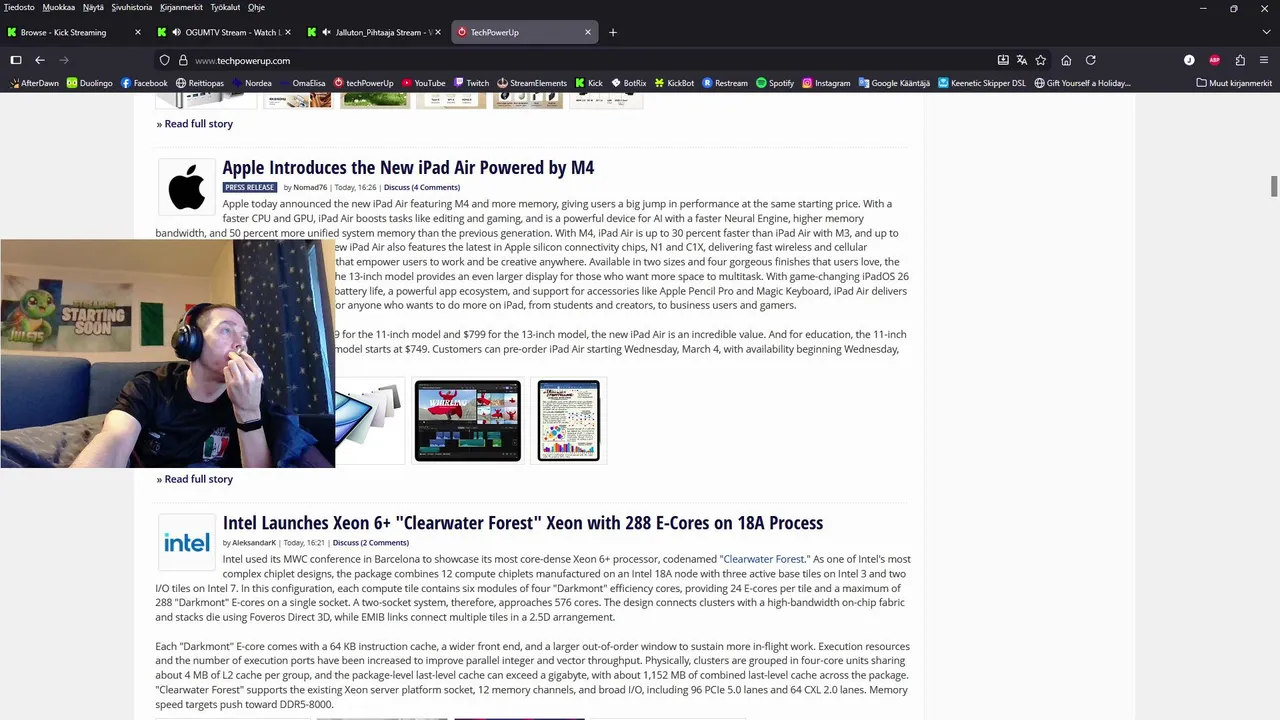Image resolution: width=1280 pixels, height=720 pixels.
Task: Open the Twitch bookmark
Action: click(x=471, y=83)
